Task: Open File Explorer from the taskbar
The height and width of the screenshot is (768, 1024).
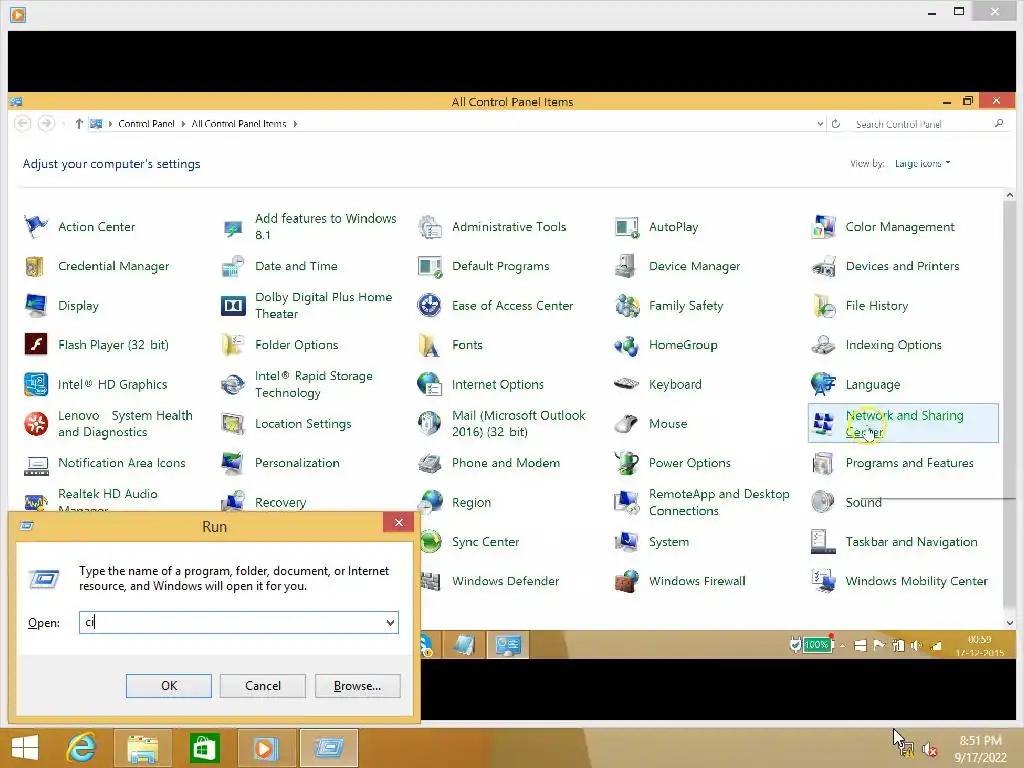Action: [x=142, y=748]
